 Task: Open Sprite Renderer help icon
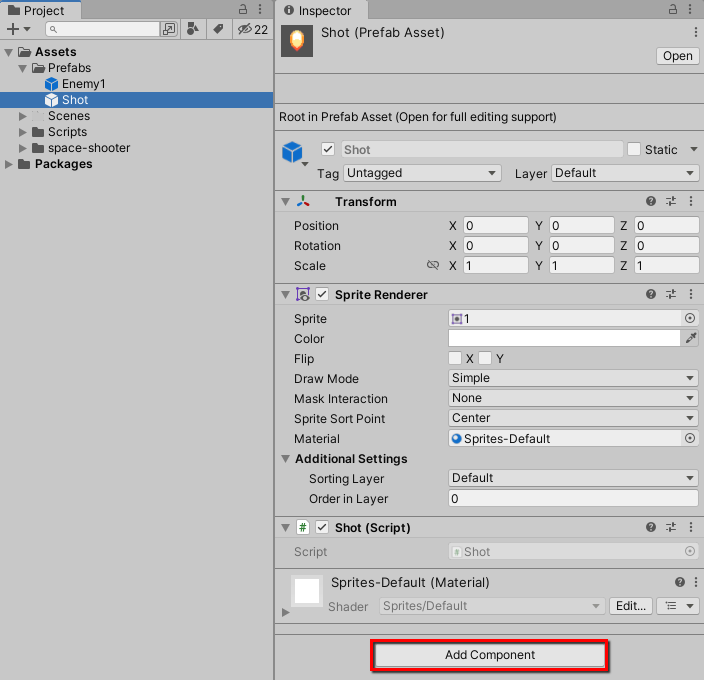(x=651, y=294)
